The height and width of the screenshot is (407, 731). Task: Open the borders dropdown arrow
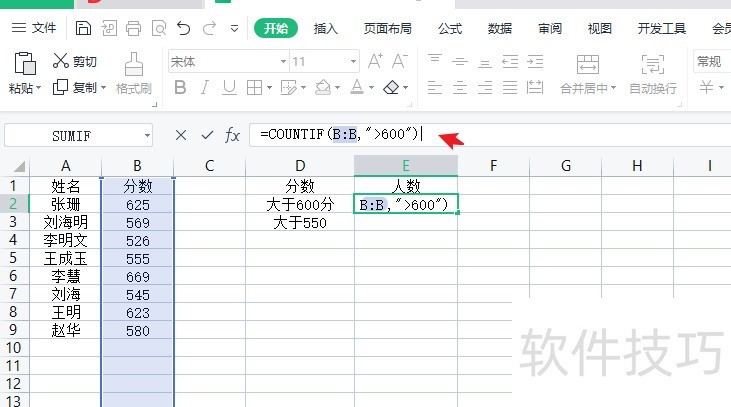[x=269, y=88]
